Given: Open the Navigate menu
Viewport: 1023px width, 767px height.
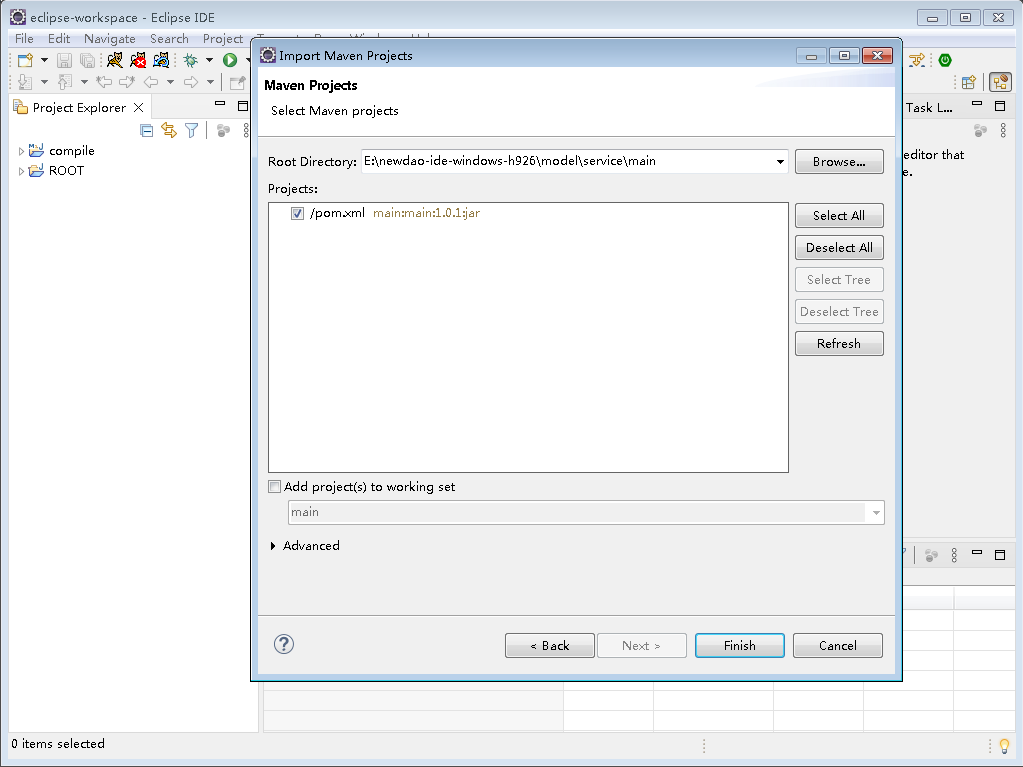Looking at the screenshot, I should [x=110, y=38].
